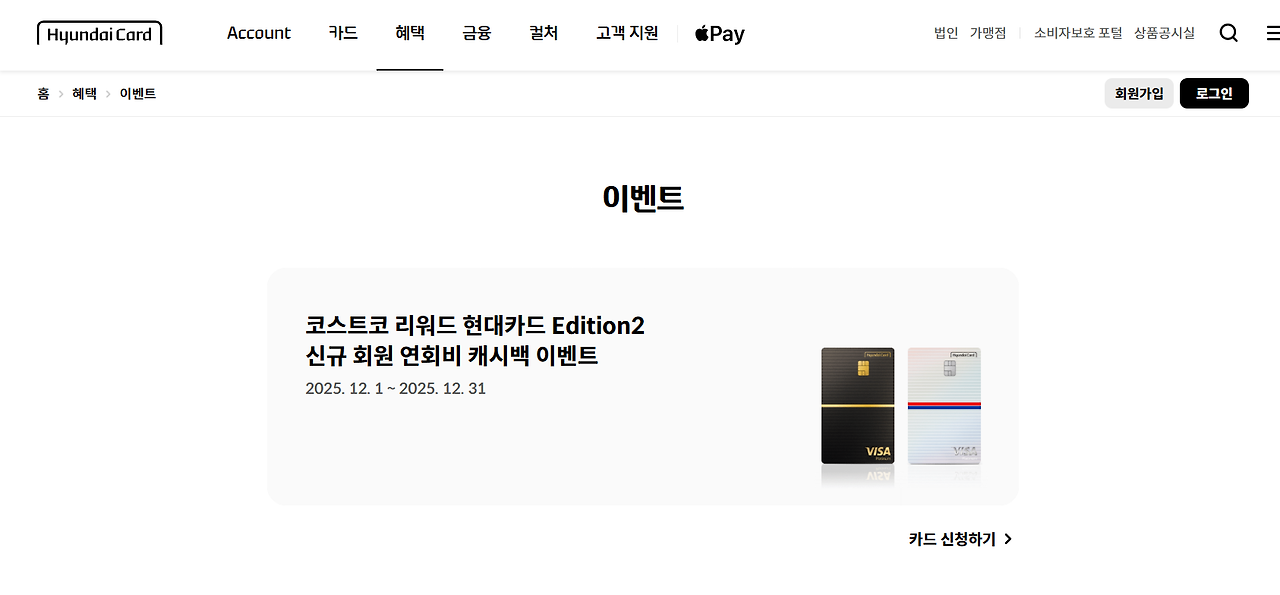The width and height of the screenshot is (1280, 595).
Task: Select the 혜택 menu tab
Action: [410, 33]
